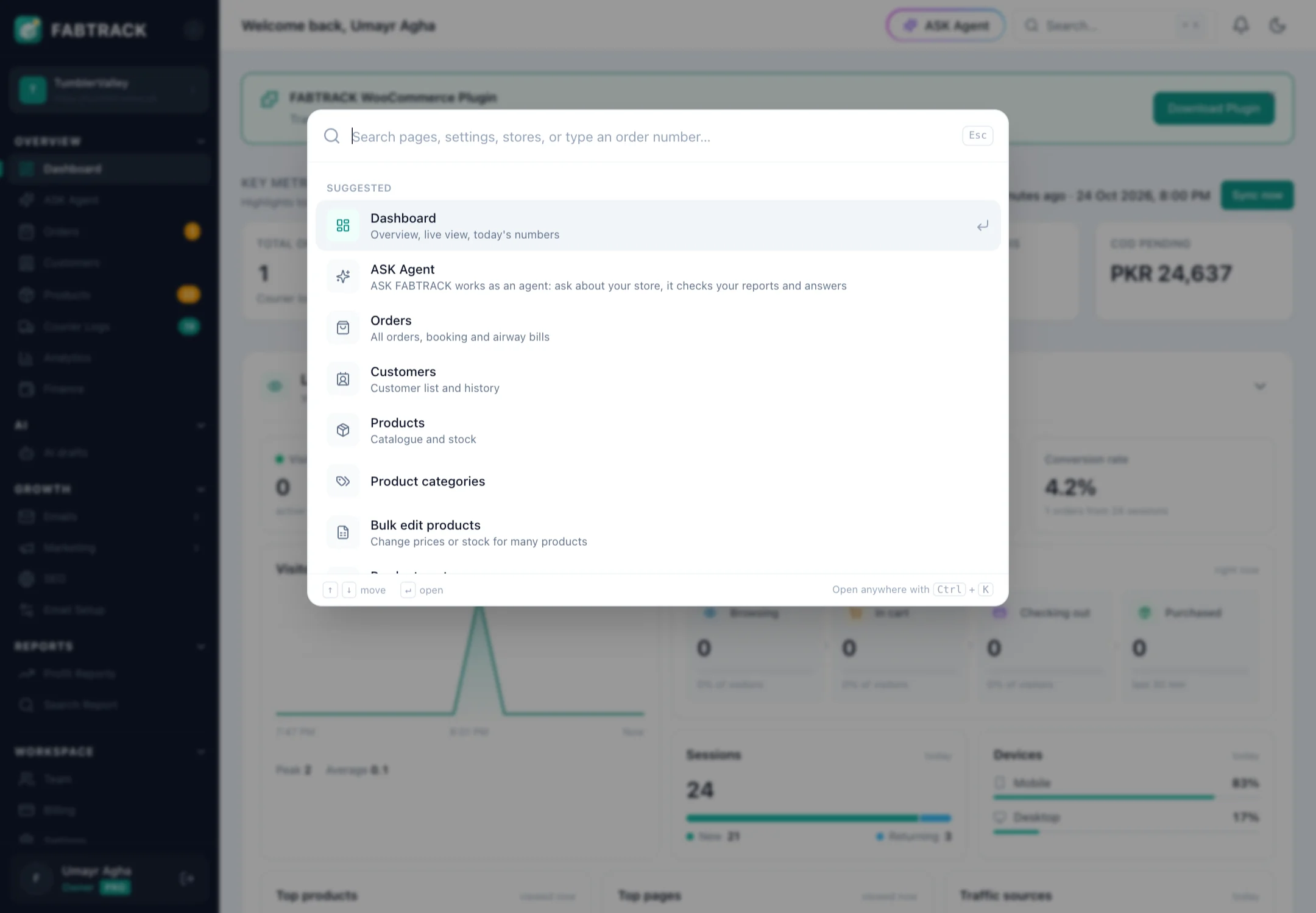The height and width of the screenshot is (913, 1316).
Task: Click the Sync now button
Action: coord(1258,196)
